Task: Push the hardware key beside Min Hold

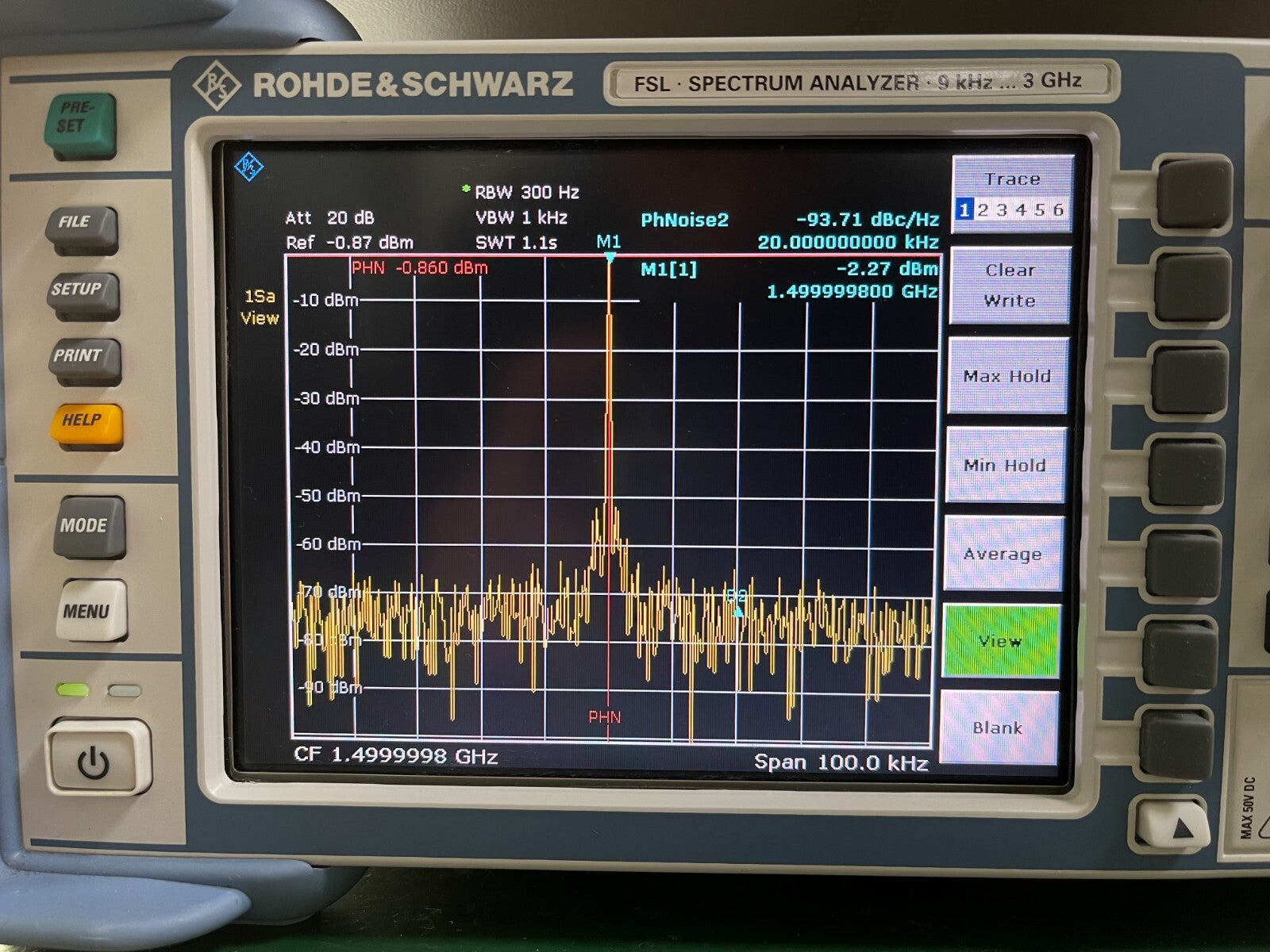Action: click(1186, 473)
